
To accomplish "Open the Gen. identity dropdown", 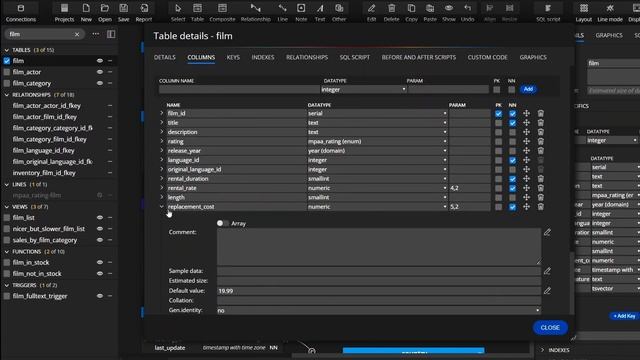I will (378, 311).
